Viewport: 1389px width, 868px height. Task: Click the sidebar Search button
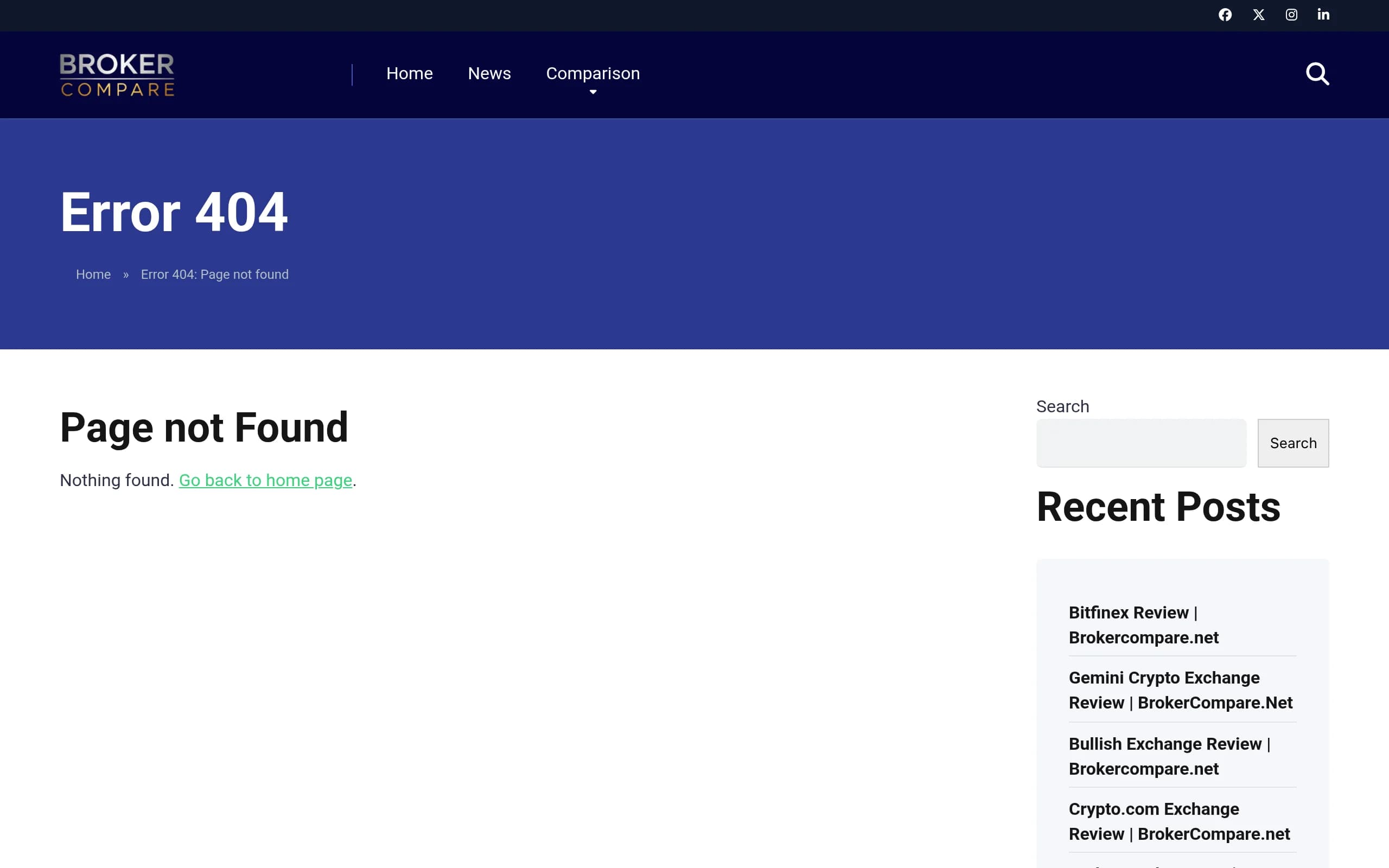pyautogui.click(x=1293, y=443)
